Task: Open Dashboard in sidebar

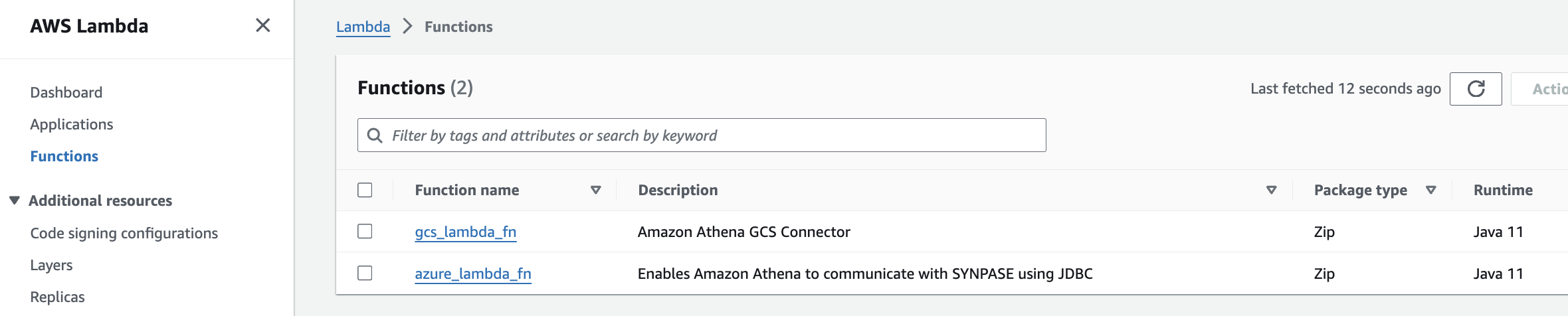Action: click(x=66, y=92)
